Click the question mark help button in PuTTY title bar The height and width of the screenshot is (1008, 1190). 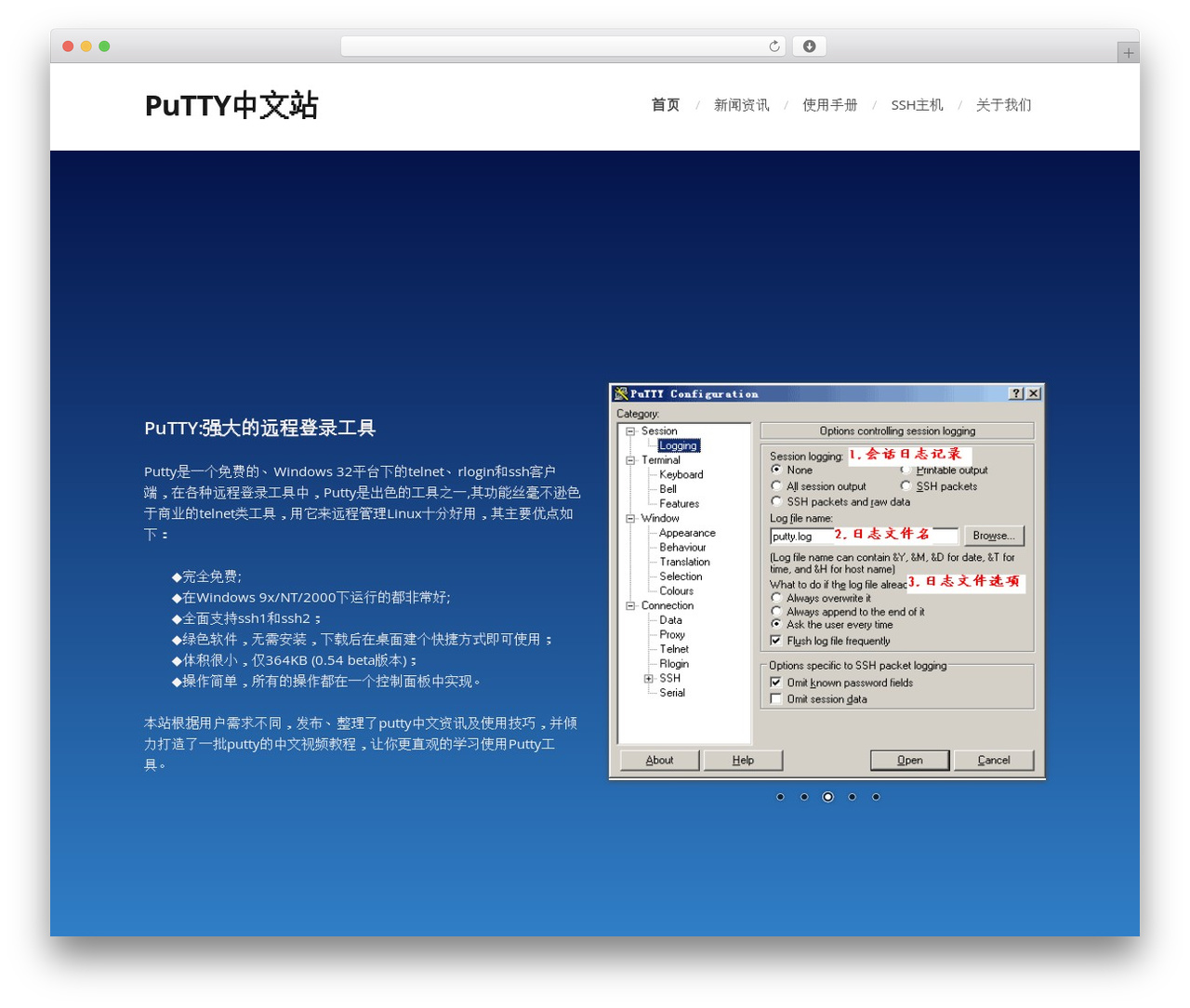coord(1016,393)
